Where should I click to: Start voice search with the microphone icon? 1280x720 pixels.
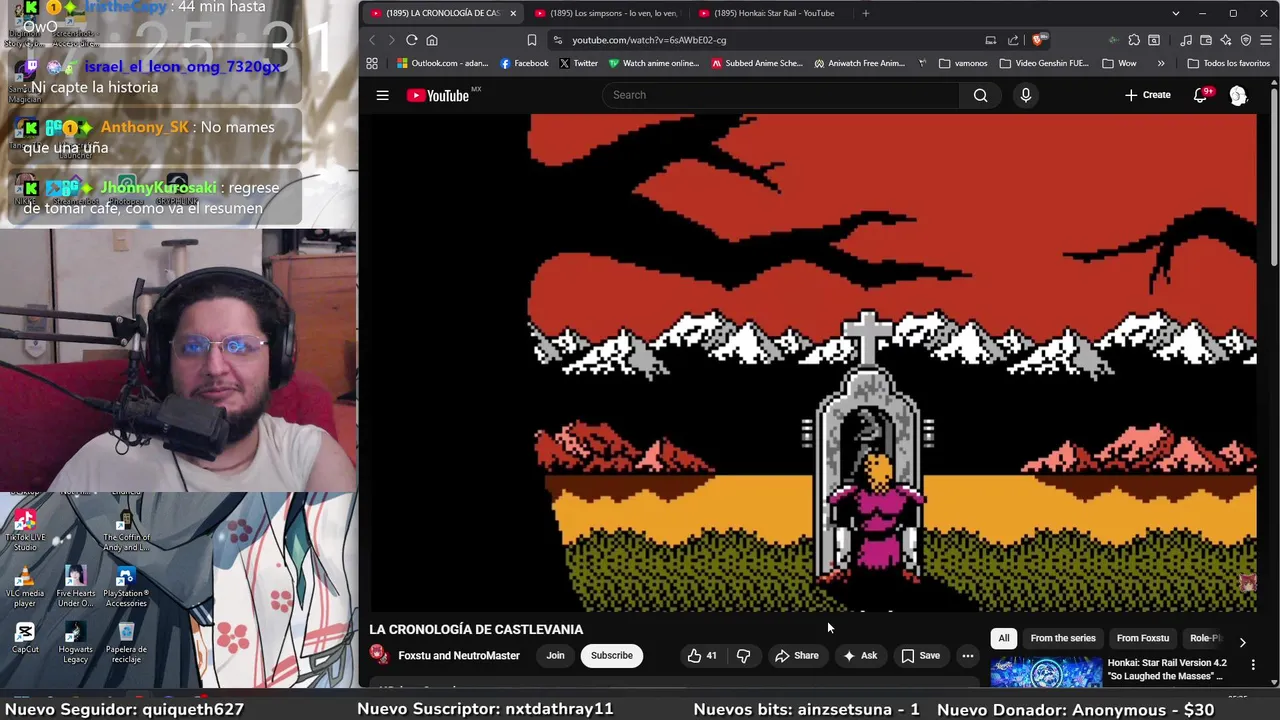pos(1025,95)
